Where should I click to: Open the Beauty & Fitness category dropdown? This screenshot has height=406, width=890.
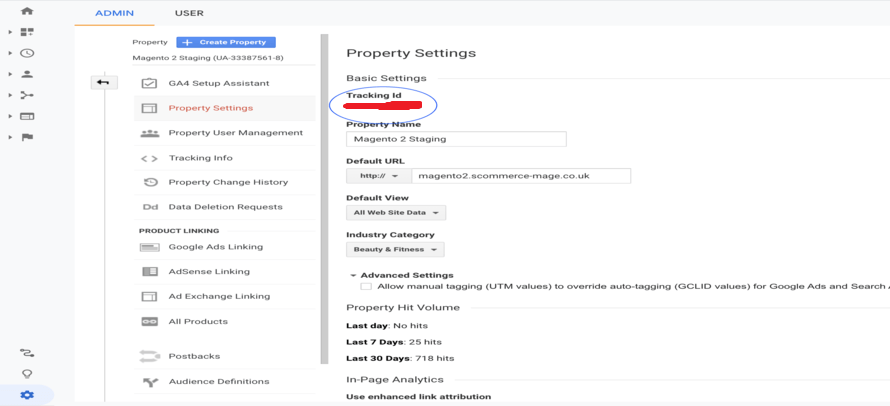click(395, 249)
